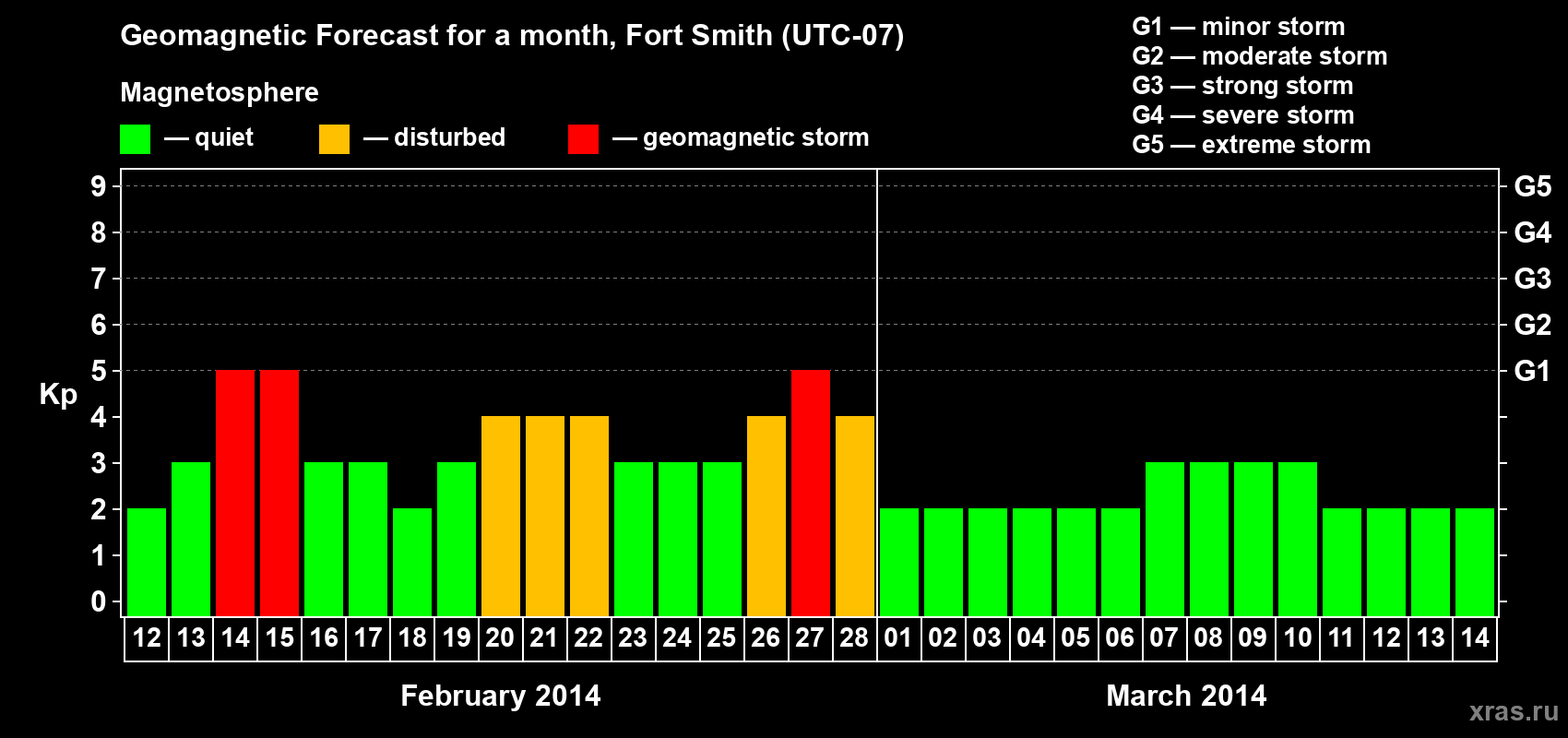Click the right axis label G3

click(x=1533, y=279)
